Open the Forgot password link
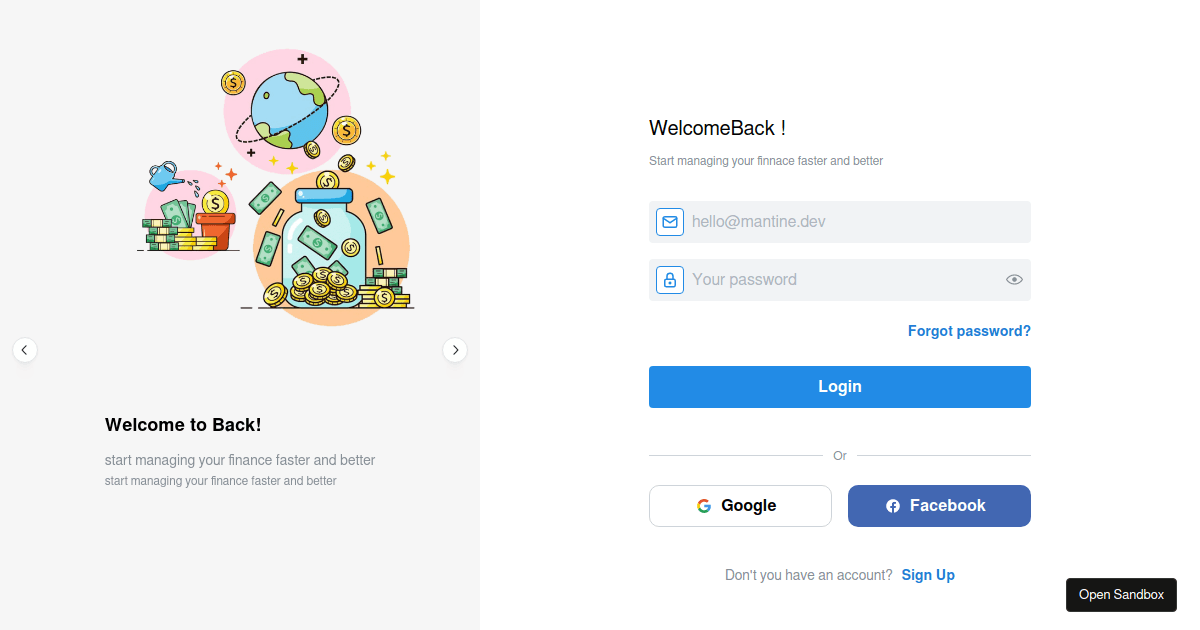 (968, 330)
